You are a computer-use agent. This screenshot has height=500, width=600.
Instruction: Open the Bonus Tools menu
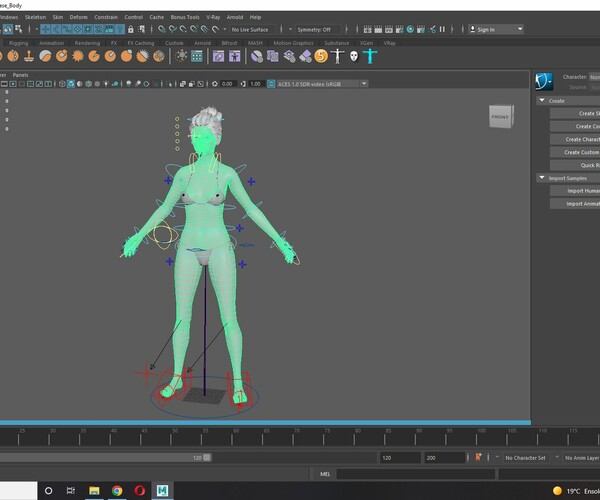(185, 17)
